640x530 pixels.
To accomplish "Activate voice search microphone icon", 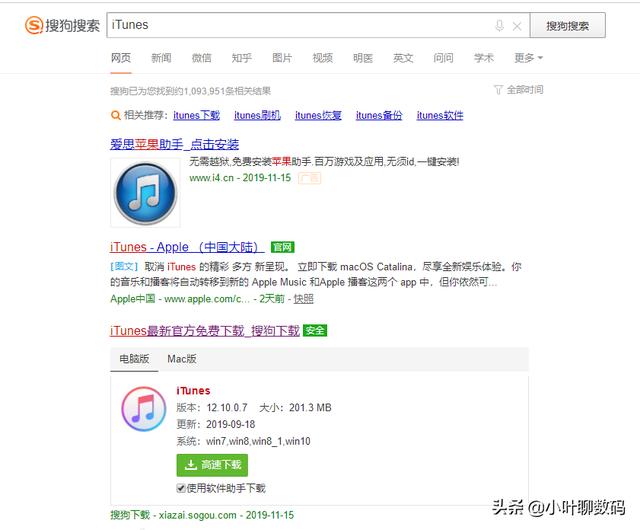I will tap(499, 26).
